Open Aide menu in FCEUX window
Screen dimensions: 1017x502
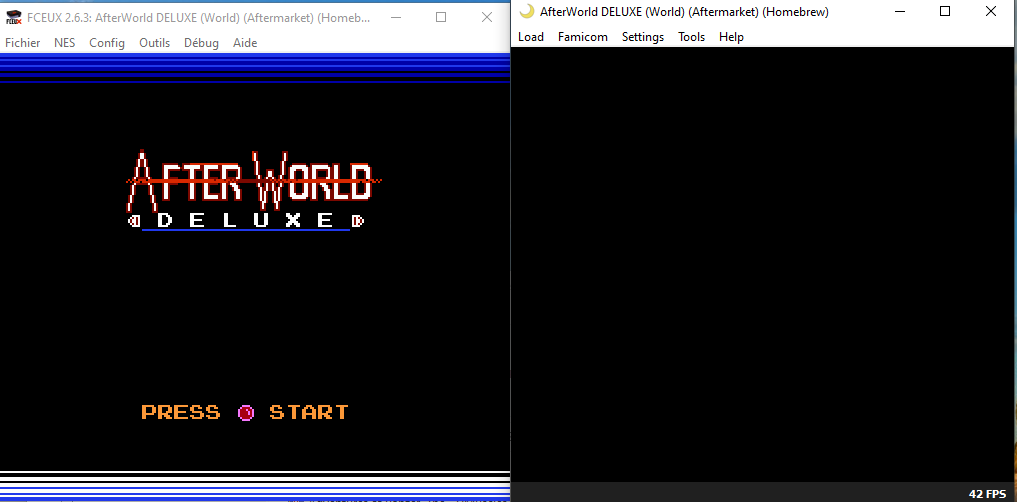tap(245, 43)
